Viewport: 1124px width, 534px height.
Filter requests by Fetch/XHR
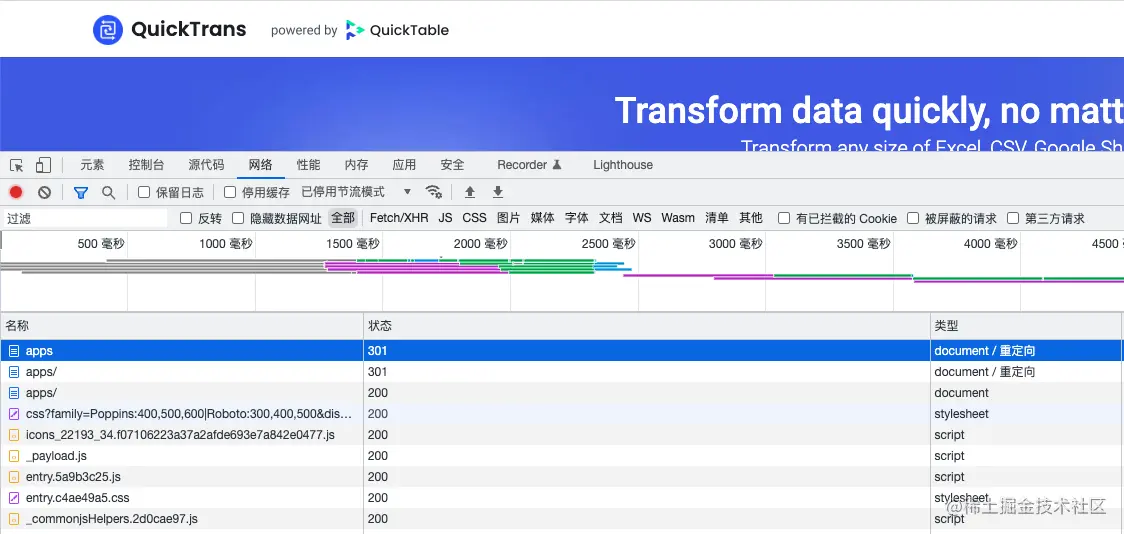tap(399, 218)
